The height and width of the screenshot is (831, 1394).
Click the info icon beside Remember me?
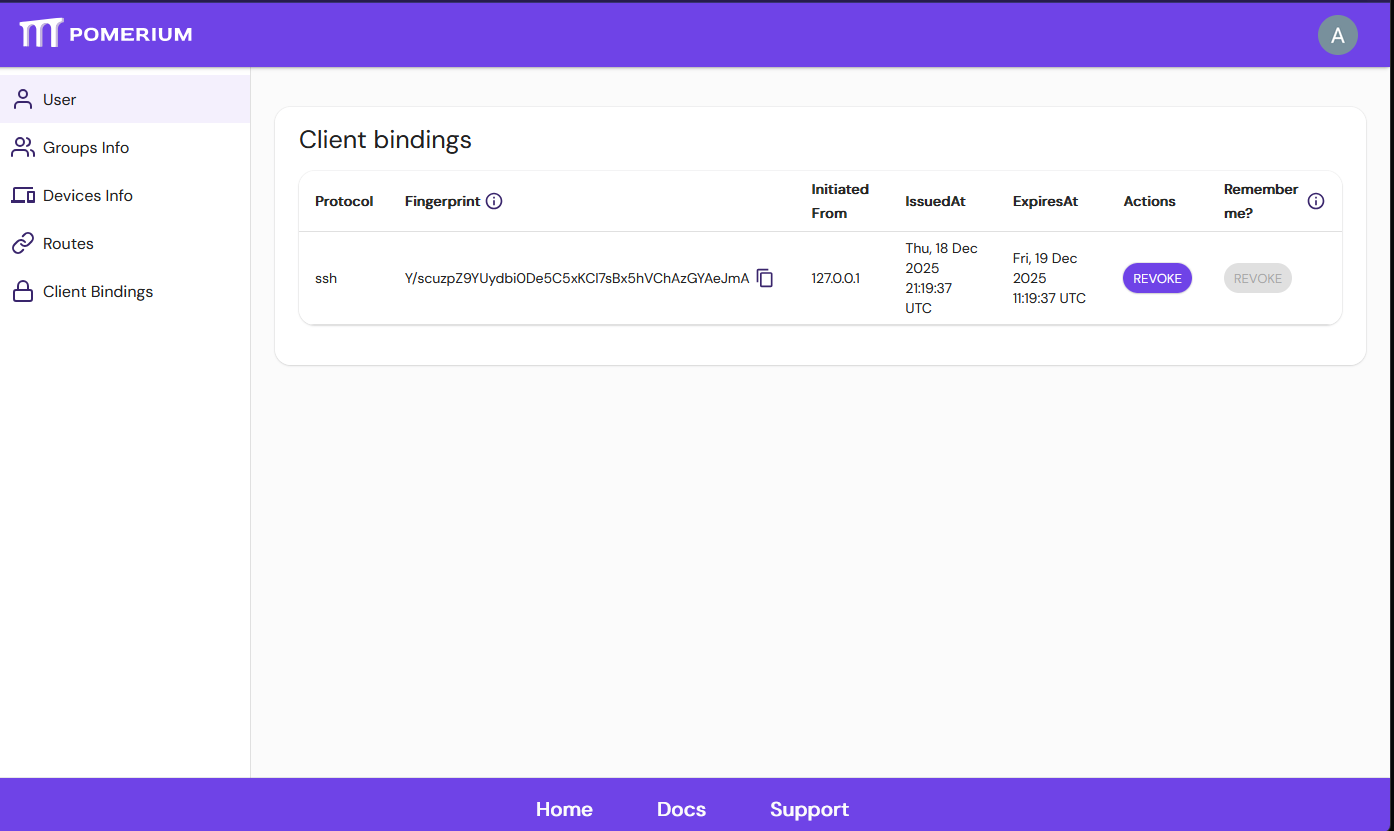(x=1316, y=201)
